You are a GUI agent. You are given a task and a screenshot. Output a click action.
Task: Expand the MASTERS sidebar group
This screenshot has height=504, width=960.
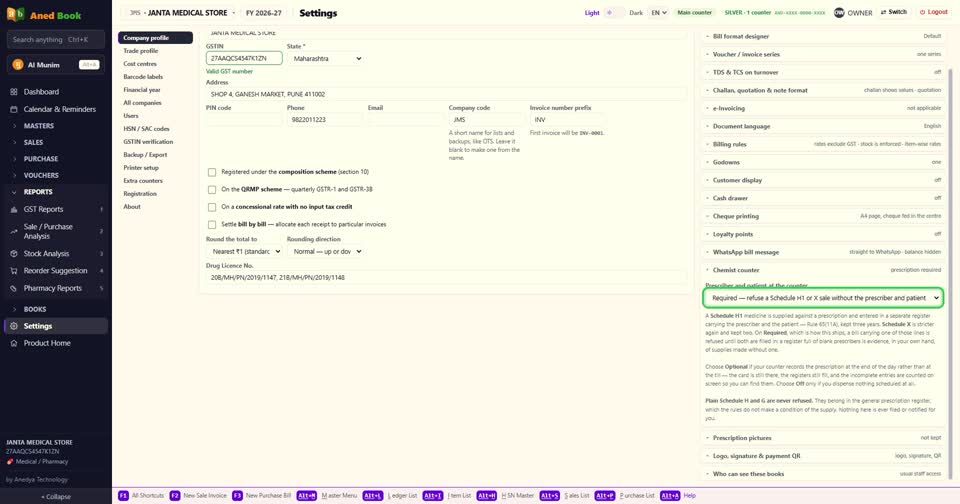click(x=55, y=126)
